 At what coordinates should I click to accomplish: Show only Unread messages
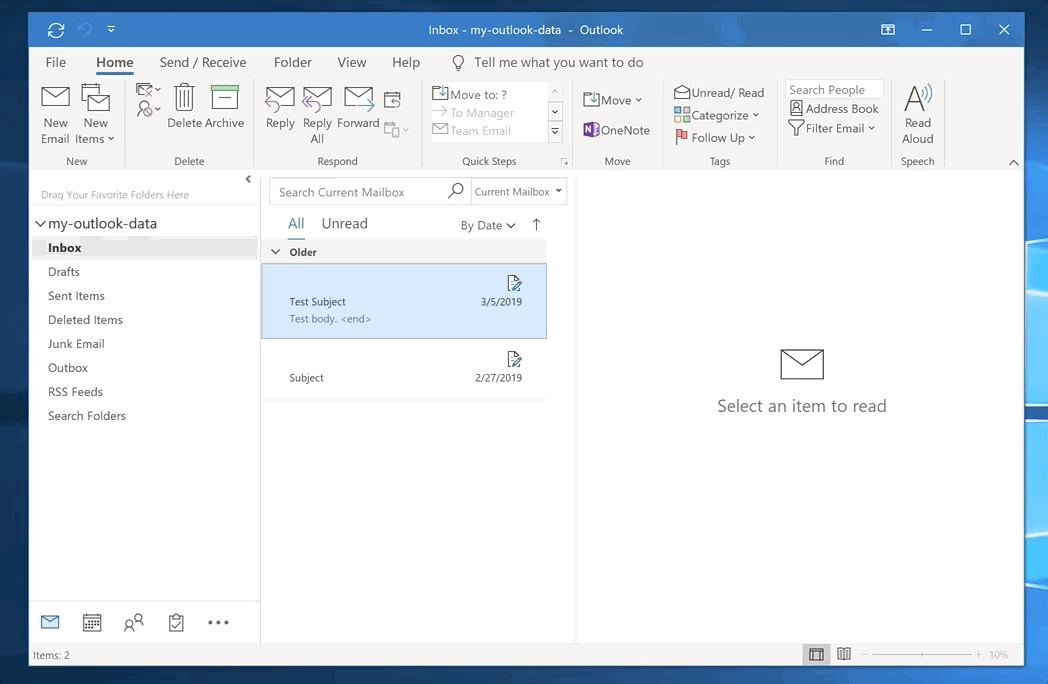pyautogui.click(x=344, y=224)
